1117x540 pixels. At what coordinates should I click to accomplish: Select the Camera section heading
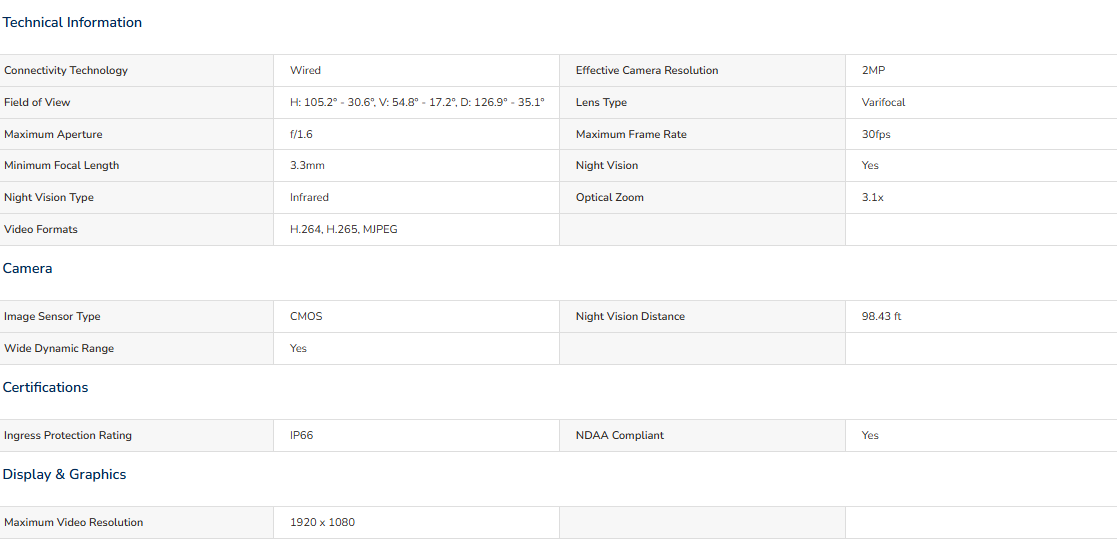[x=28, y=268]
